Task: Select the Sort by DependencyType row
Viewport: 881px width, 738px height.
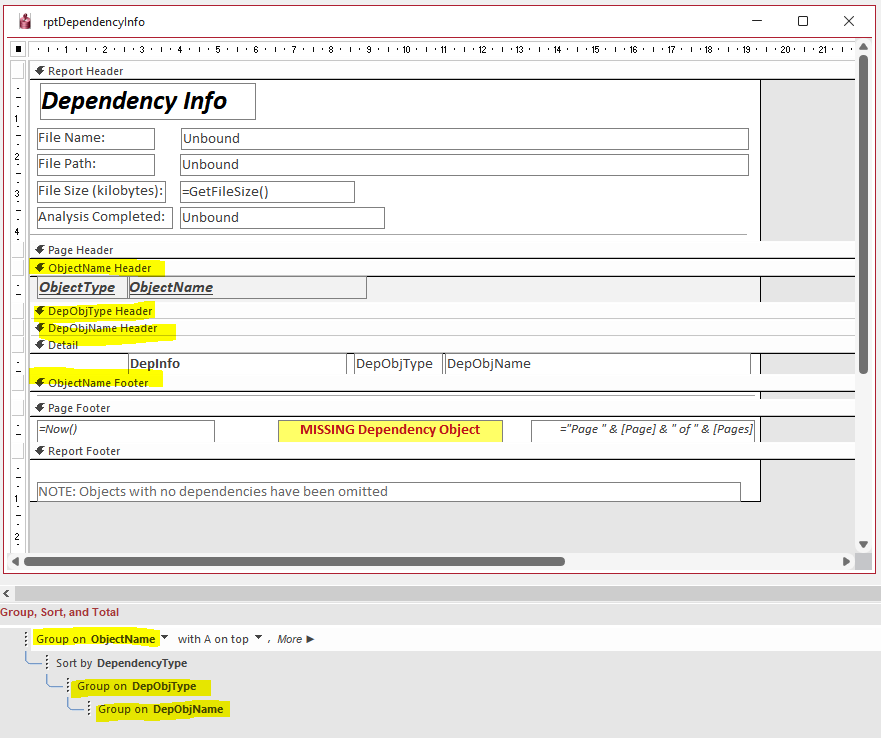Action: coord(121,663)
